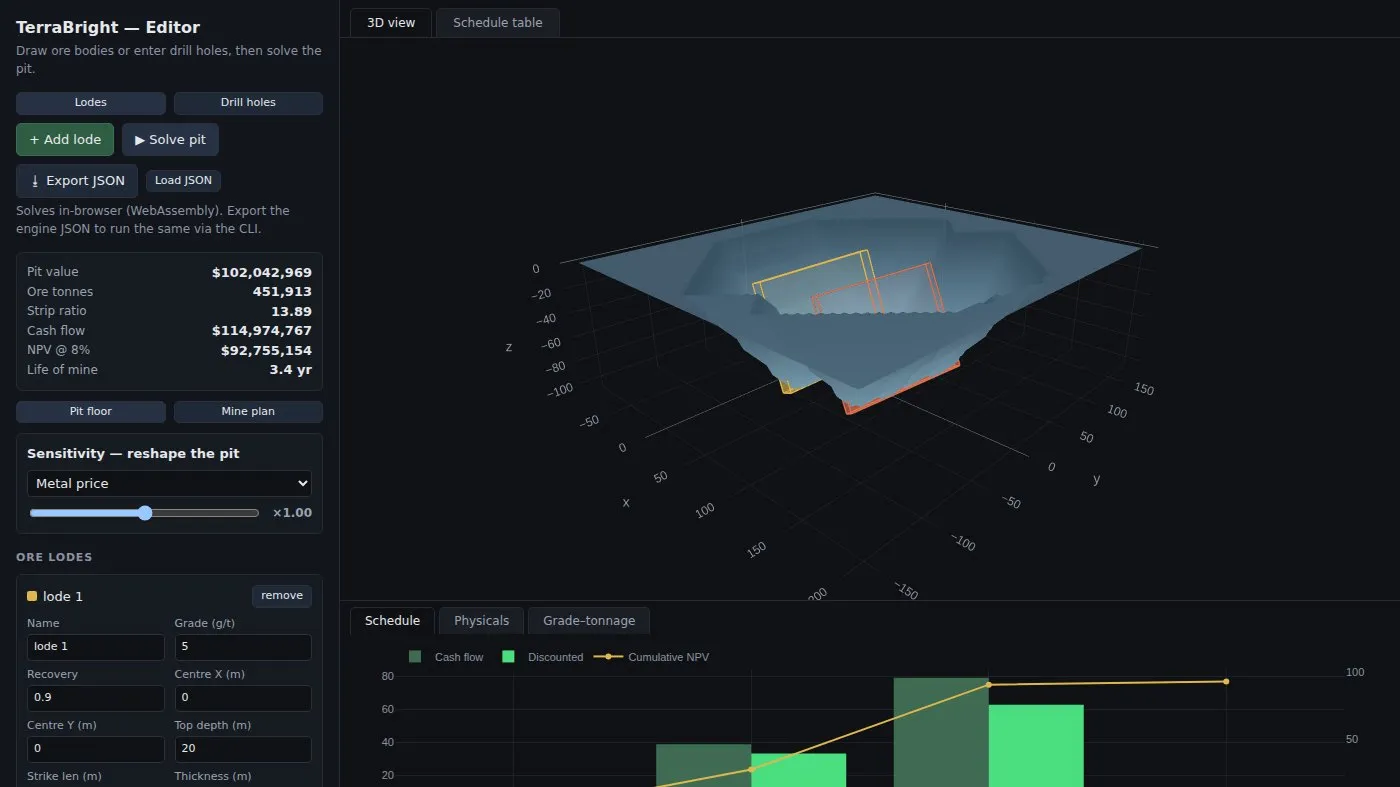Switch to Drill holes mode

click(248, 103)
